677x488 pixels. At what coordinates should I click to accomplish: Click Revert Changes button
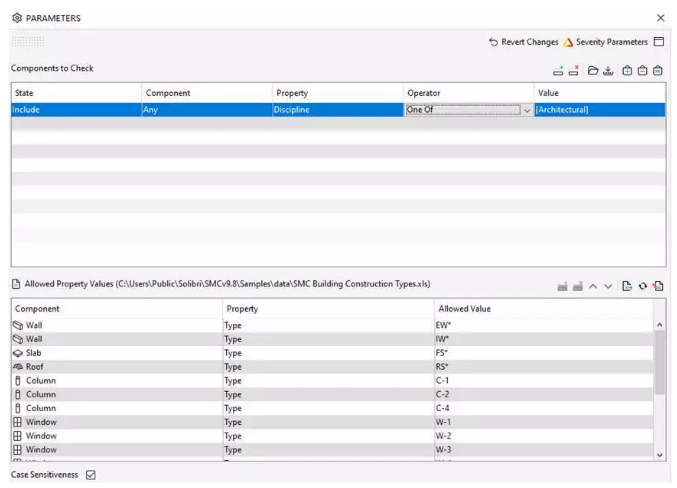point(524,42)
